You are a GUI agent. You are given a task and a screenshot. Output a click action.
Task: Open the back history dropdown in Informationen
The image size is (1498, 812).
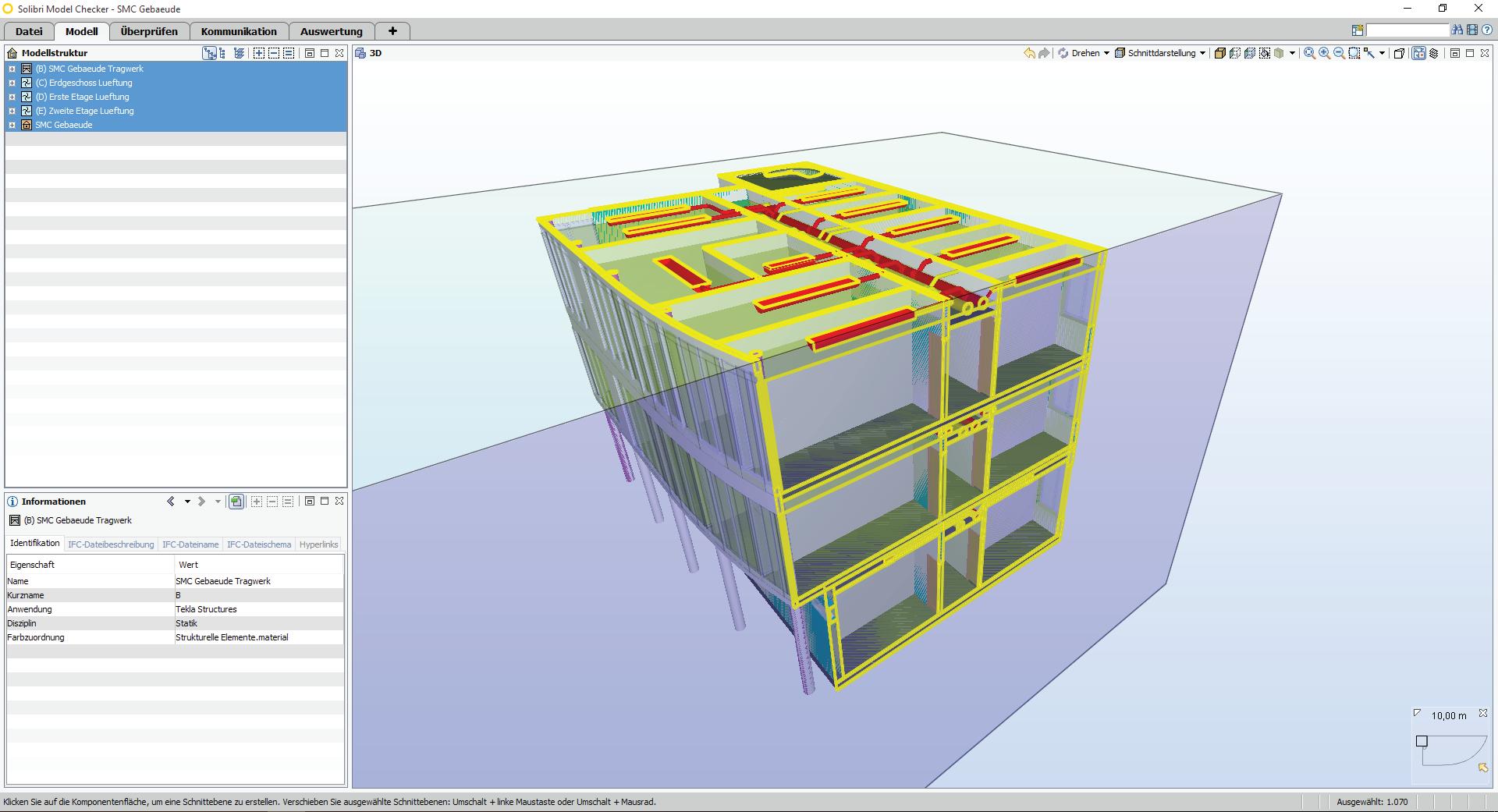187,502
